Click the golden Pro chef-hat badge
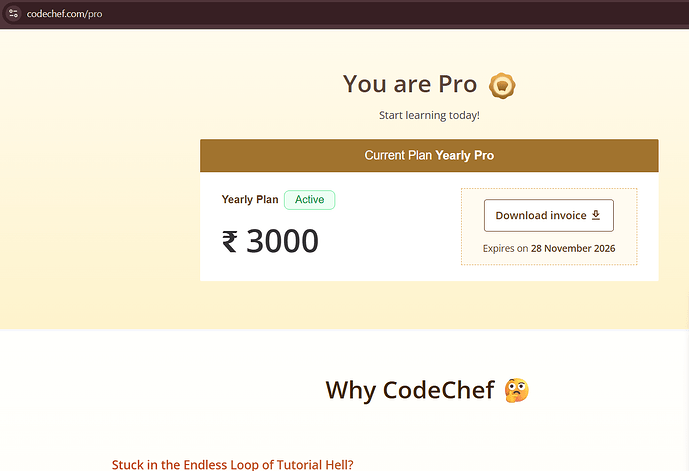 coord(502,85)
